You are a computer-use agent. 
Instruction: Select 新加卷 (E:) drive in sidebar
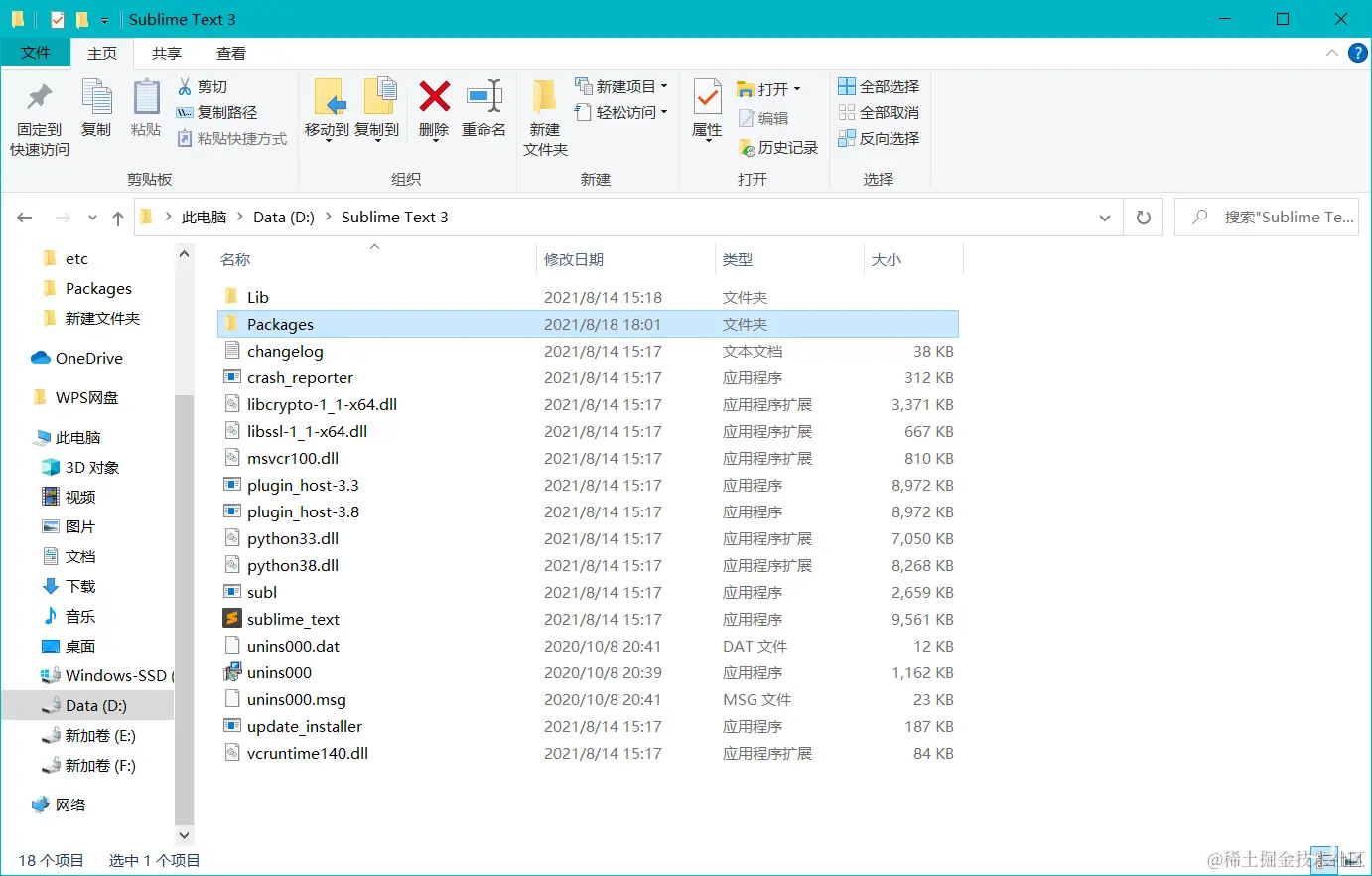(99, 735)
